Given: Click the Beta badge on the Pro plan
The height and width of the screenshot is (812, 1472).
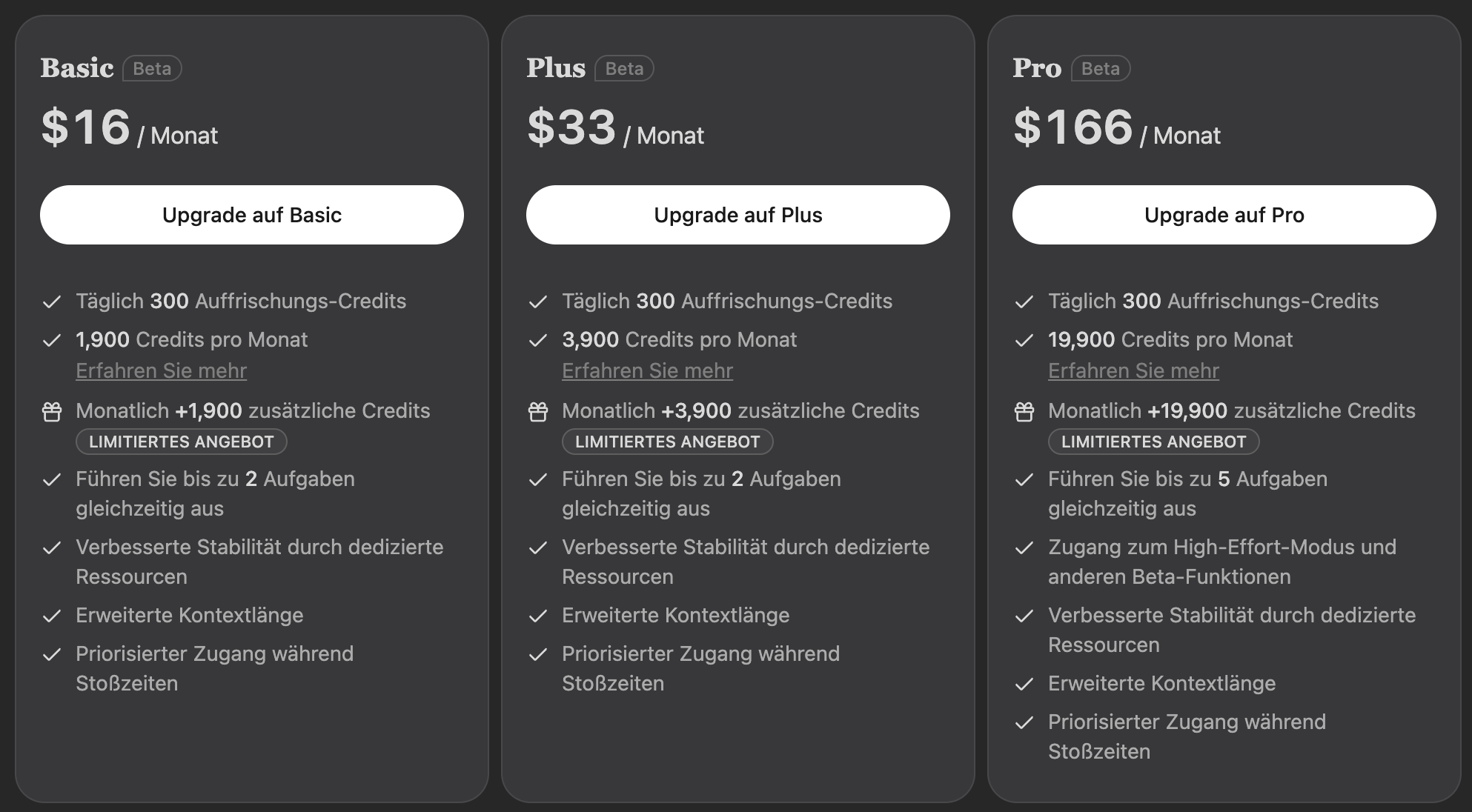Looking at the screenshot, I should click(x=1101, y=68).
